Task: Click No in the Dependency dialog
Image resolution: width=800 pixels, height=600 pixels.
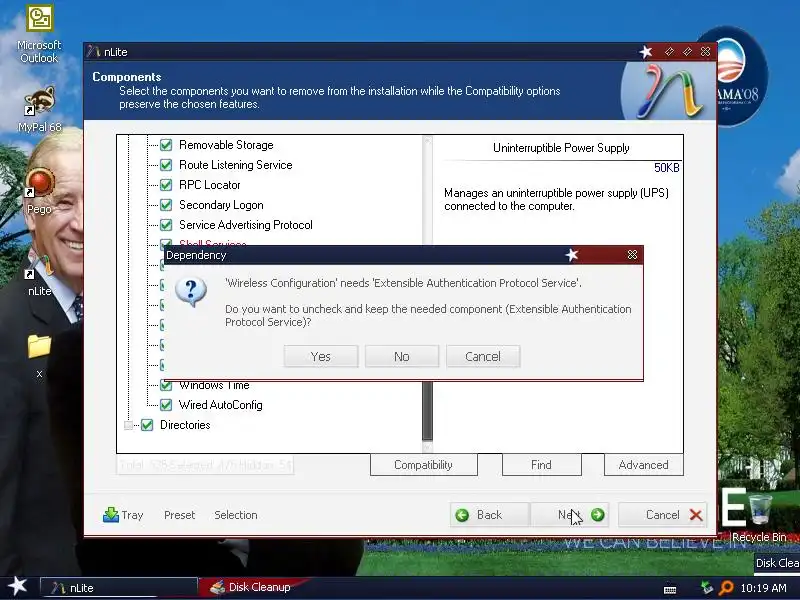Action: point(402,356)
